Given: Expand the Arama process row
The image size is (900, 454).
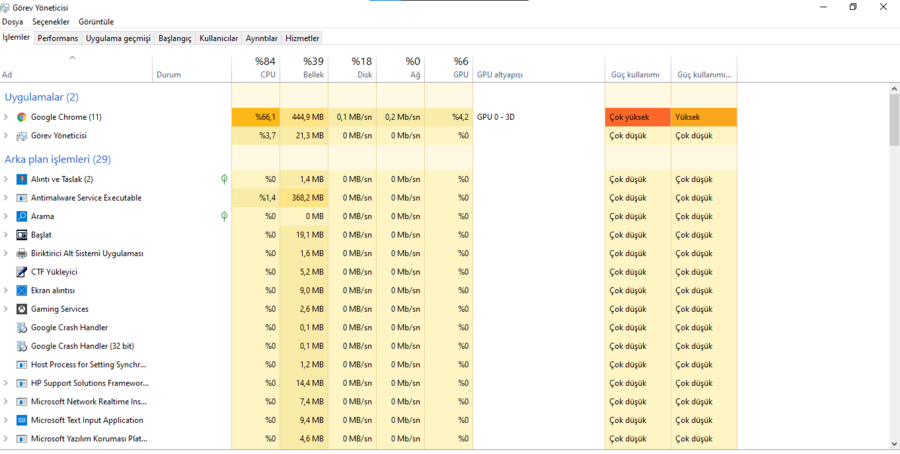Looking at the screenshot, I should click(6, 216).
